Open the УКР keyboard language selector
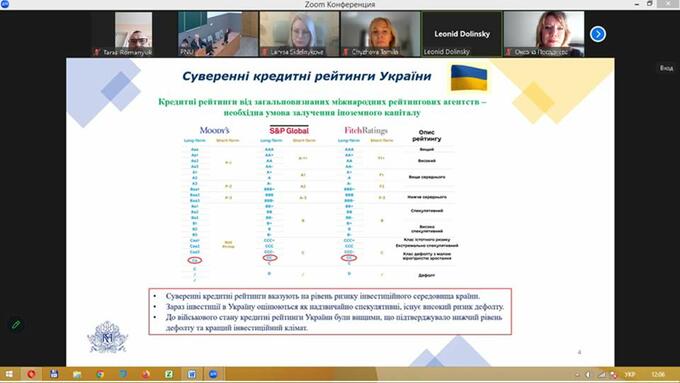The width and height of the screenshot is (680, 383). click(x=630, y=374)
